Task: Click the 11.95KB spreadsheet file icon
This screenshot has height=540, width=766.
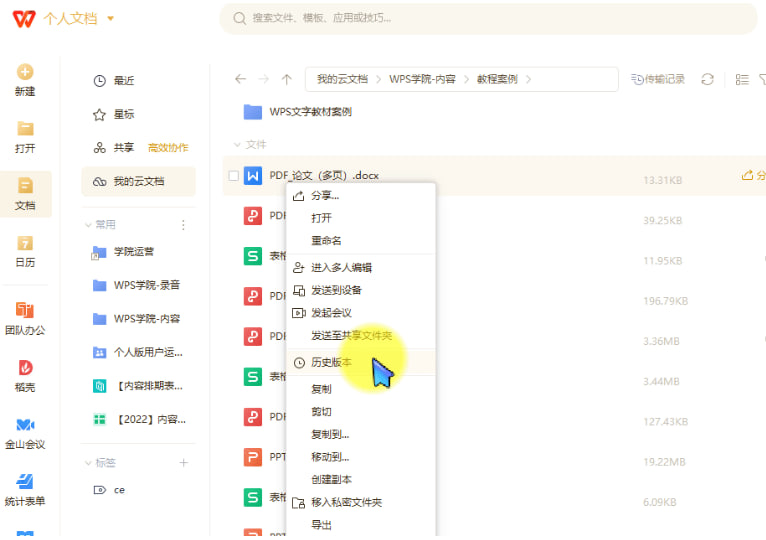Action: tap(253, 256)
